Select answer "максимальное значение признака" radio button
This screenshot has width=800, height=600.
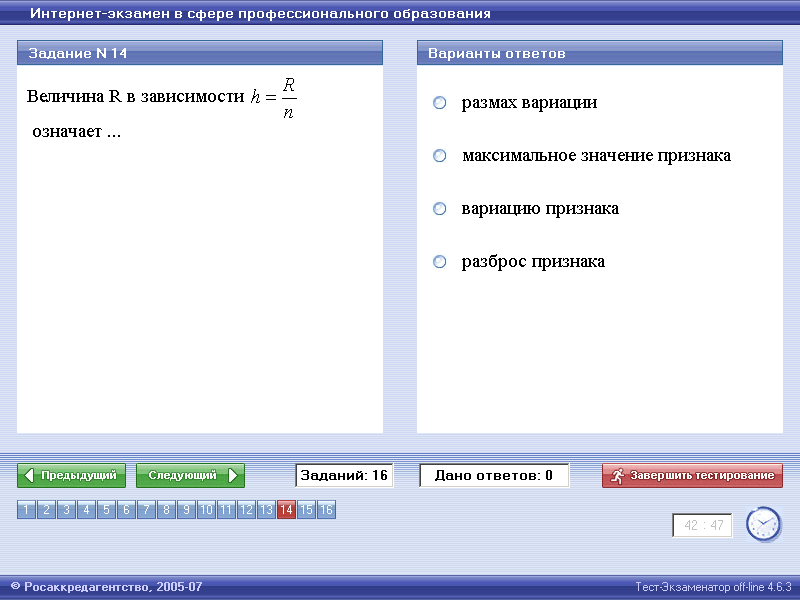(x=439, y=156)
